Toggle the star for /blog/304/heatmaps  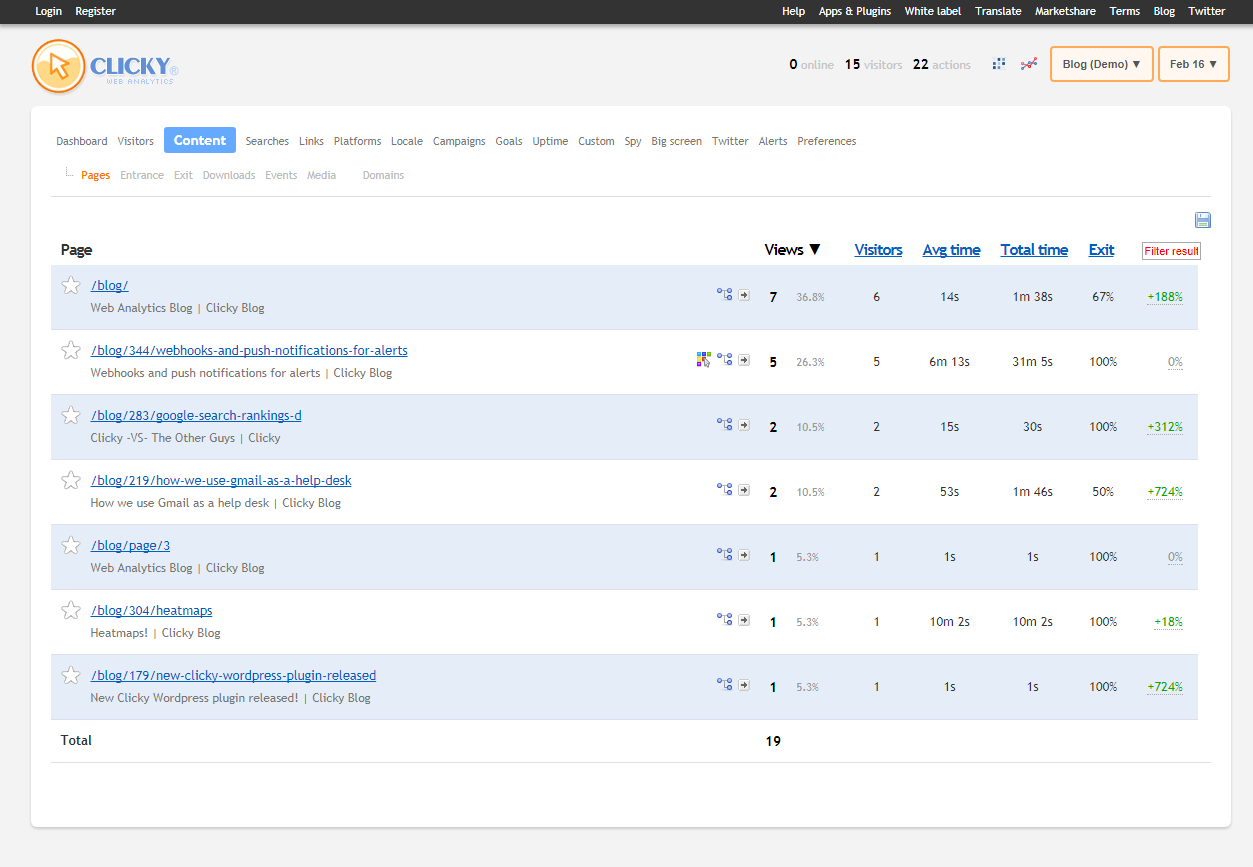71,611
